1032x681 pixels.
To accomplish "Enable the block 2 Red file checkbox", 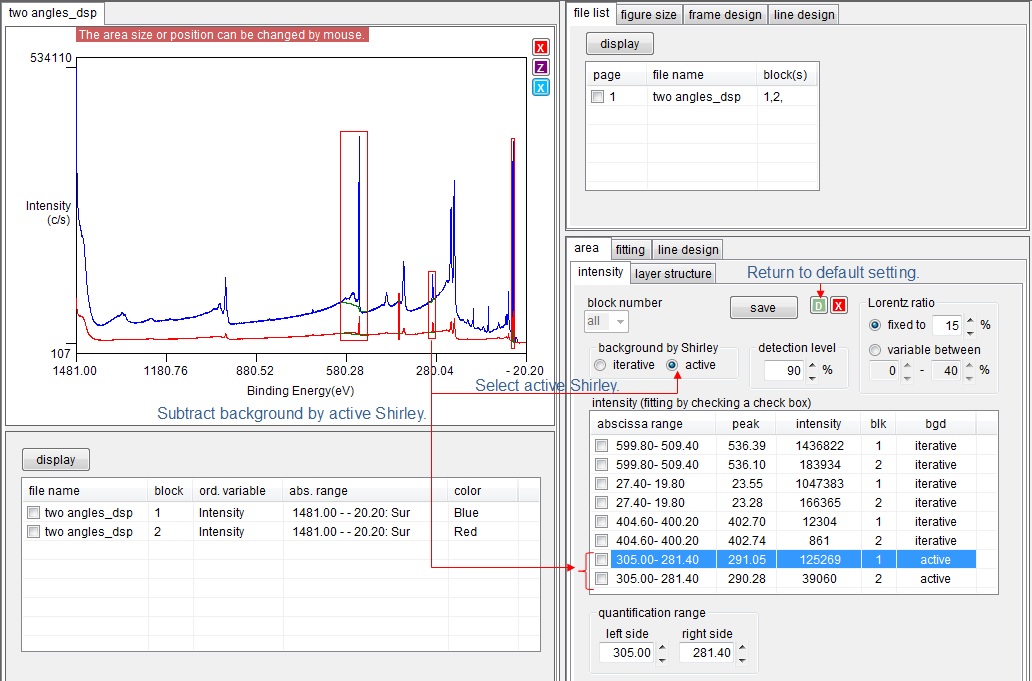I will tap(34, 532).
